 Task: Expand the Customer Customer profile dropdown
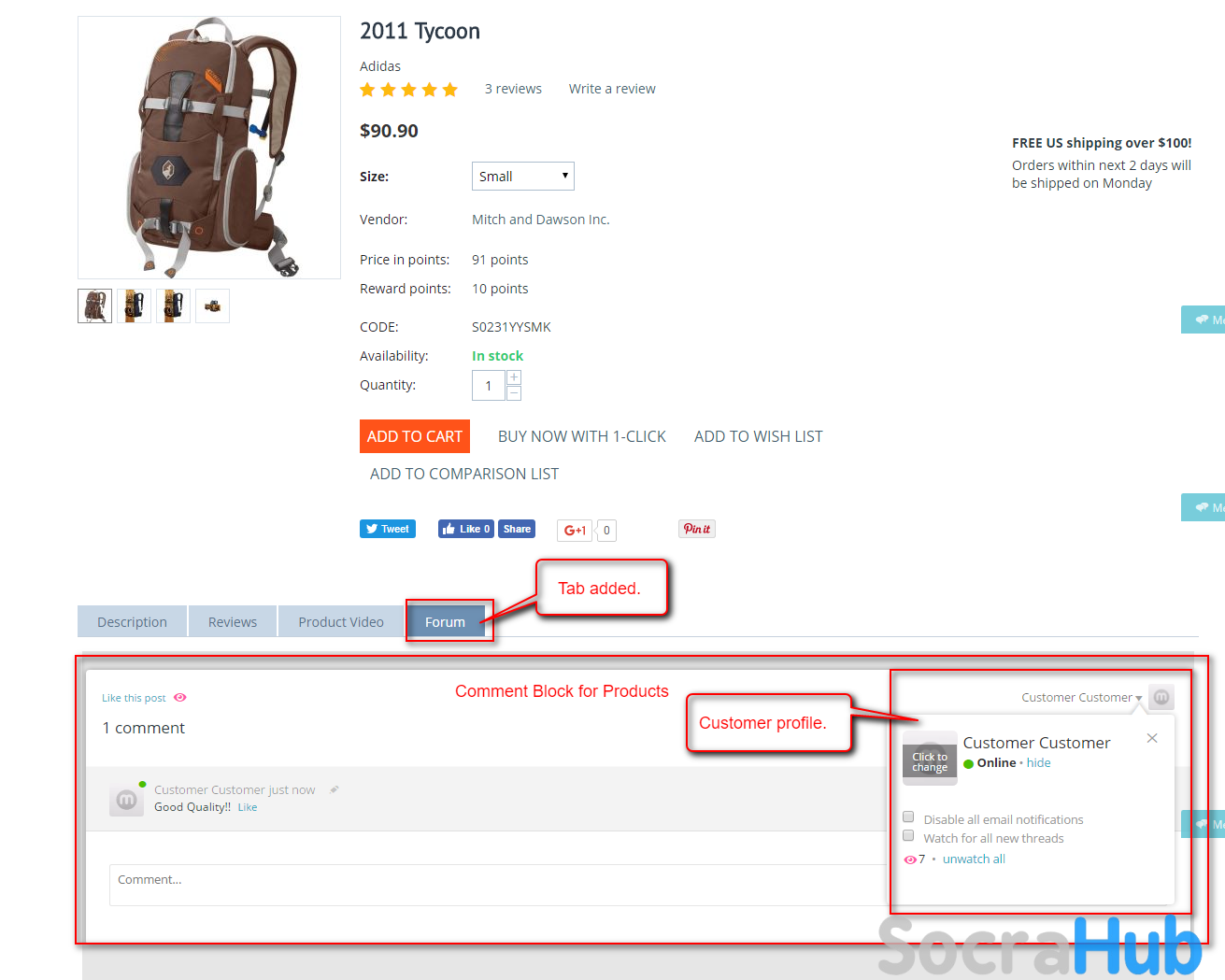(x=1082, y=698)
